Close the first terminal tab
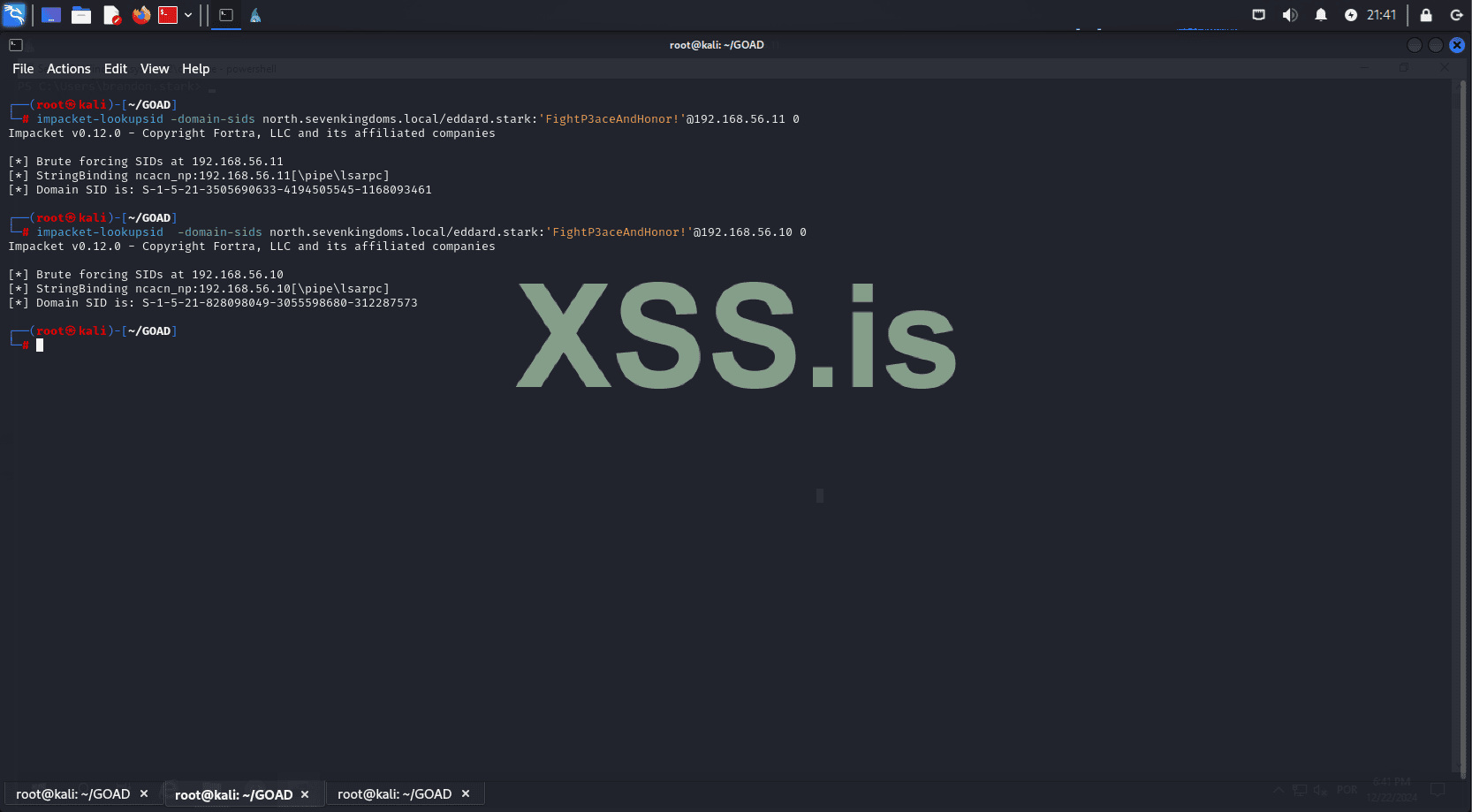This screenshot has height=812, width=1472. (x=144, y=794)
